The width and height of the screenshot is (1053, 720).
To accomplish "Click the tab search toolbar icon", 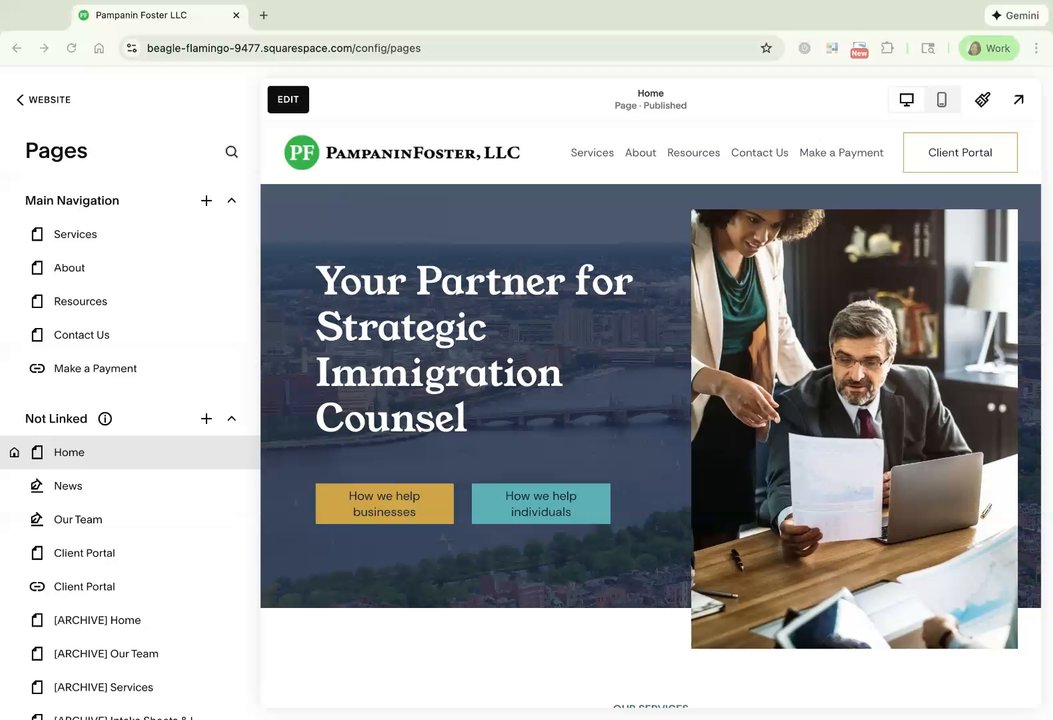I will click(x=928, y=48).
